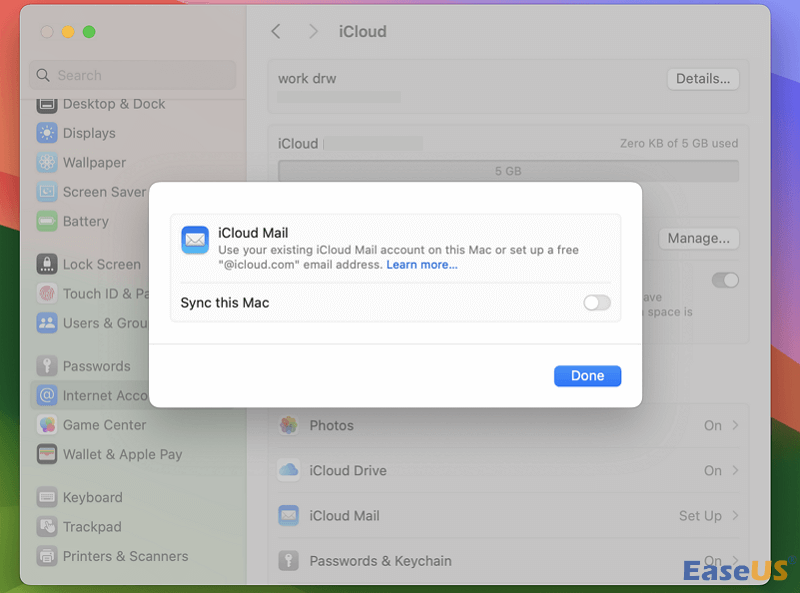Click the 'Sync this Mac' label
Image resolution: width=800 pixels, height=593 pixels.
tap(225, 303)
